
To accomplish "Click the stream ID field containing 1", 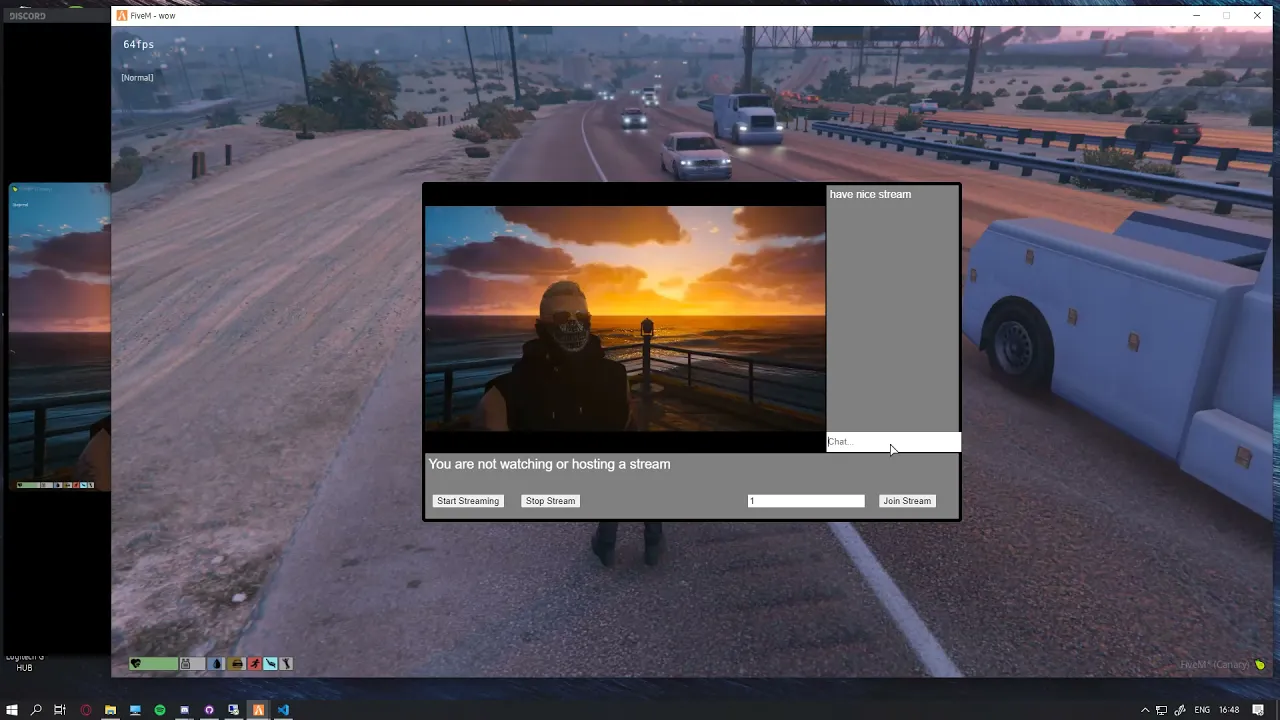I will point(806,501).
